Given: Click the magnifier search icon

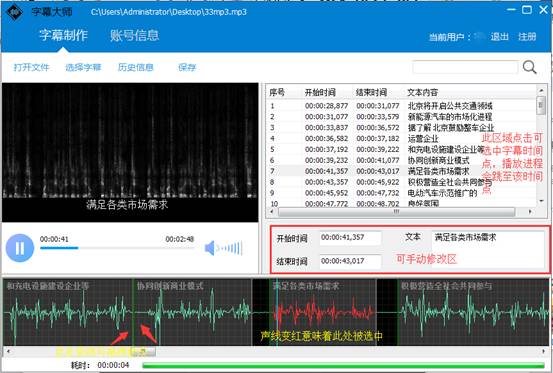Looking at the screenshot, I should coord(529,67).
